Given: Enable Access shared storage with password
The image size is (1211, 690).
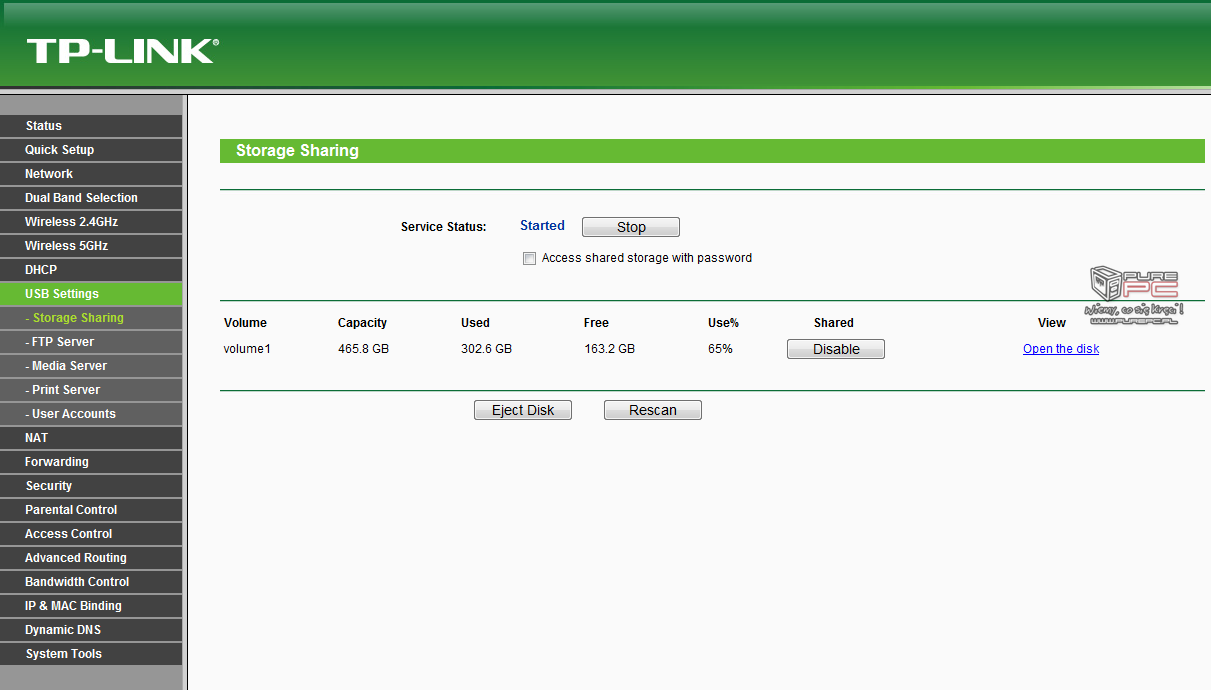Looking at the screenshot, I should tap(529, 259).
